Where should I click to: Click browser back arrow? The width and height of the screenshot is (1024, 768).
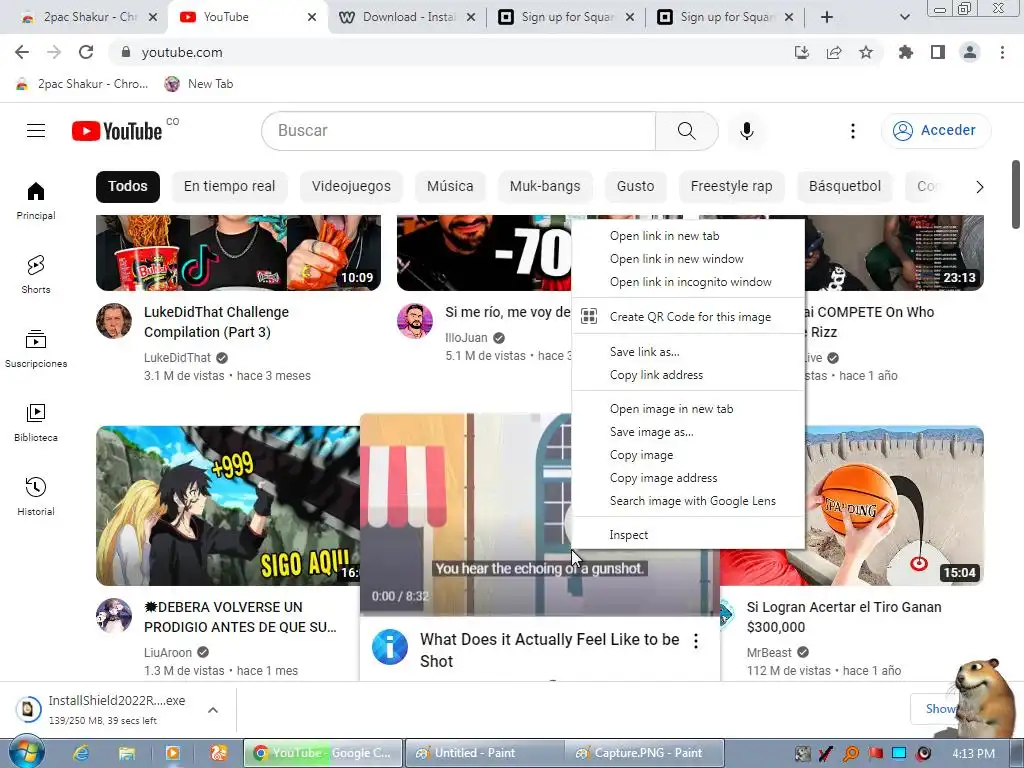coord(22,52)
